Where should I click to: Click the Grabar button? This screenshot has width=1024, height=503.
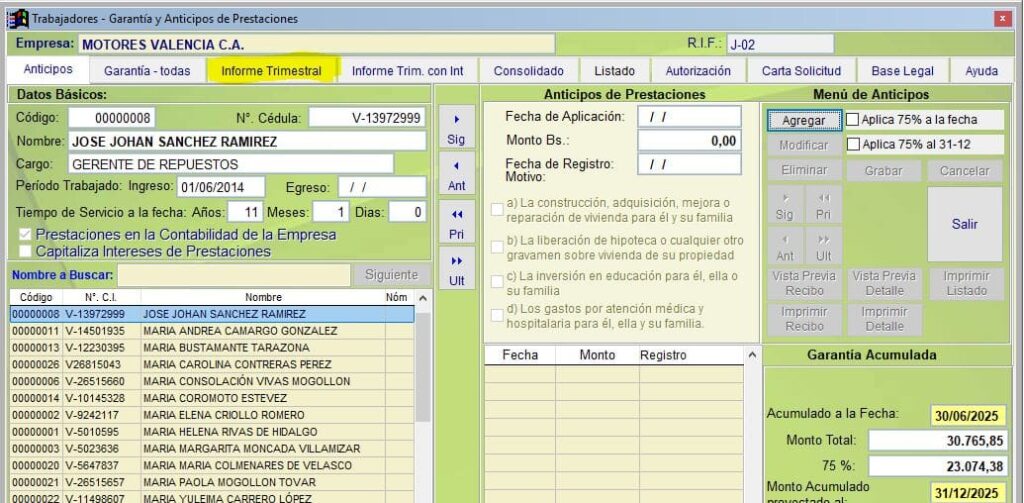(884, 170)
